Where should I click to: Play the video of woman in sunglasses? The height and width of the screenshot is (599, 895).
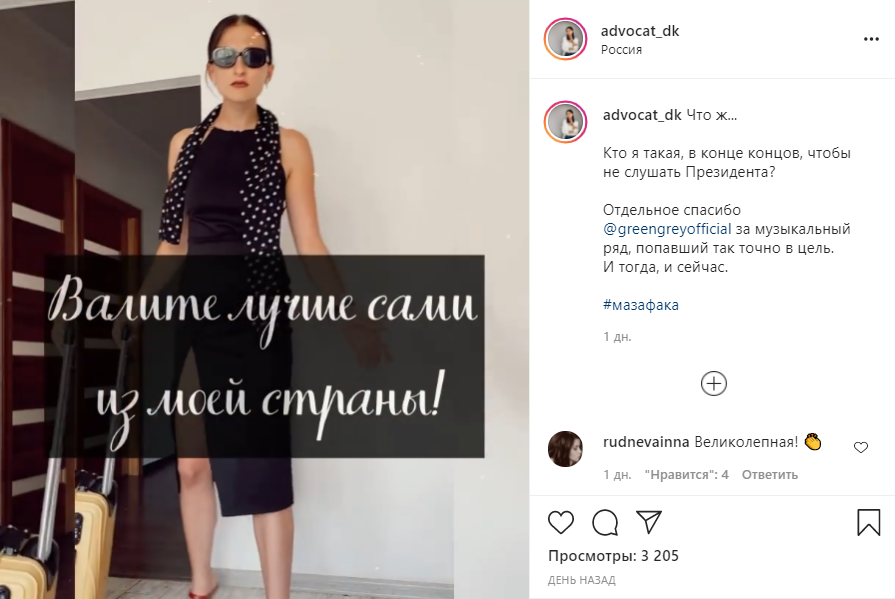(x=264, y=299)
